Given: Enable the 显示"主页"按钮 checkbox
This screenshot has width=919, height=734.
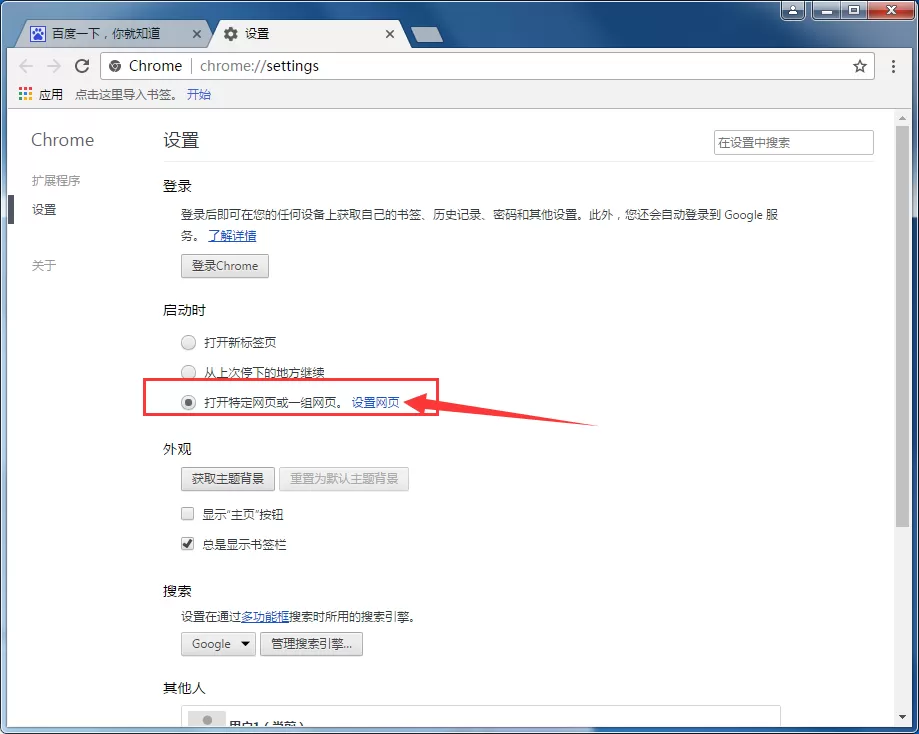Looking at the screenshot, I should click(188, 514).
